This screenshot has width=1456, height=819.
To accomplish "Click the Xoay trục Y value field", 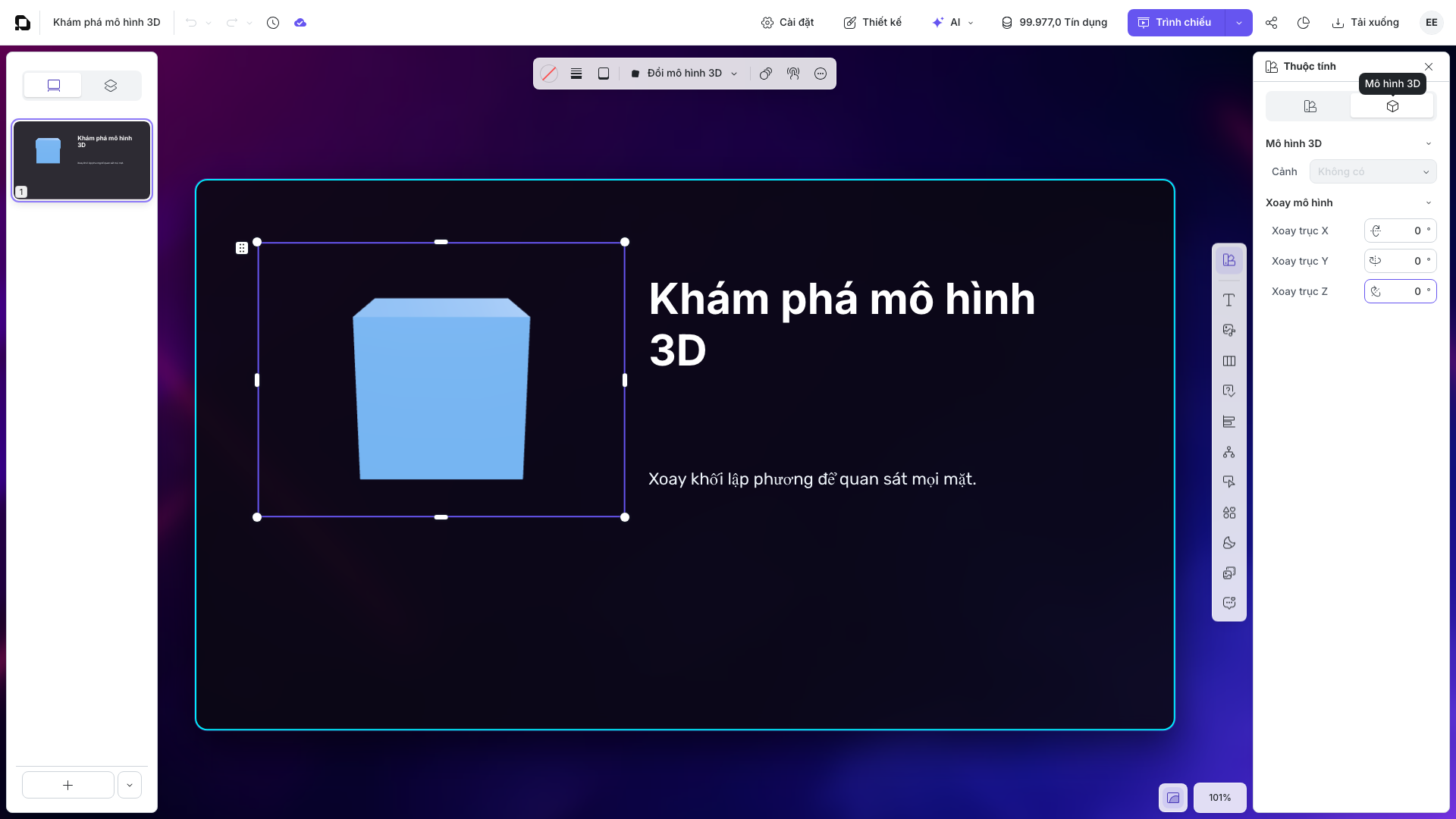I will pos(1400,261).
